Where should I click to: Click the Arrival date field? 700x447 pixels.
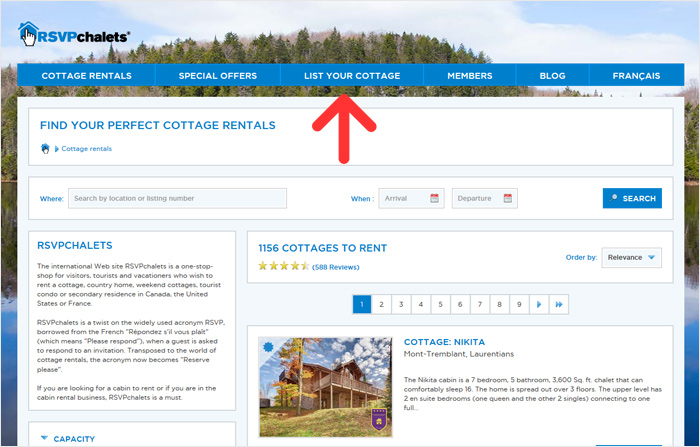tap(411, 198)
